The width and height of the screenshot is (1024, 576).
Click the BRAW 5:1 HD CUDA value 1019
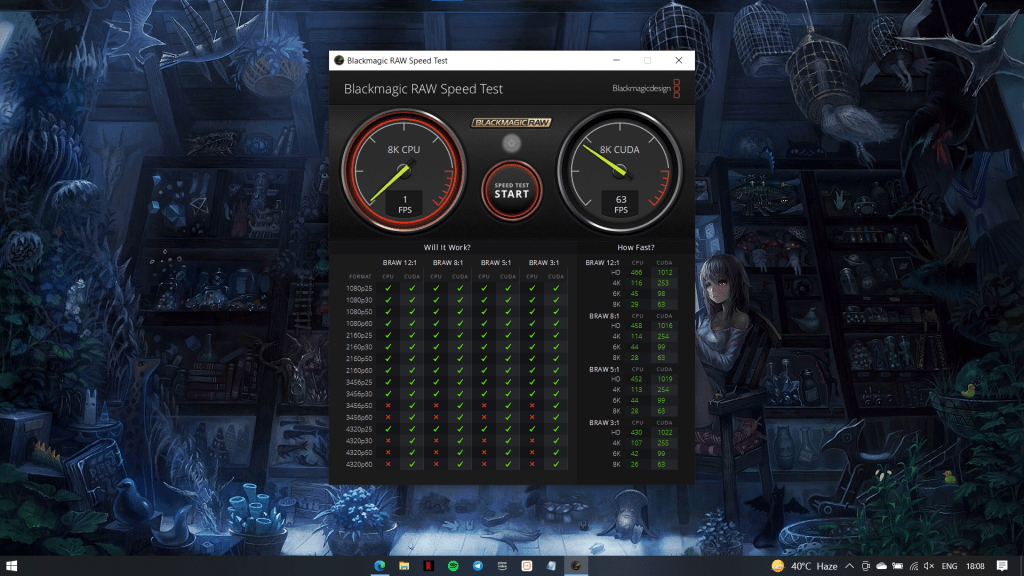click(x=665, y=379)
